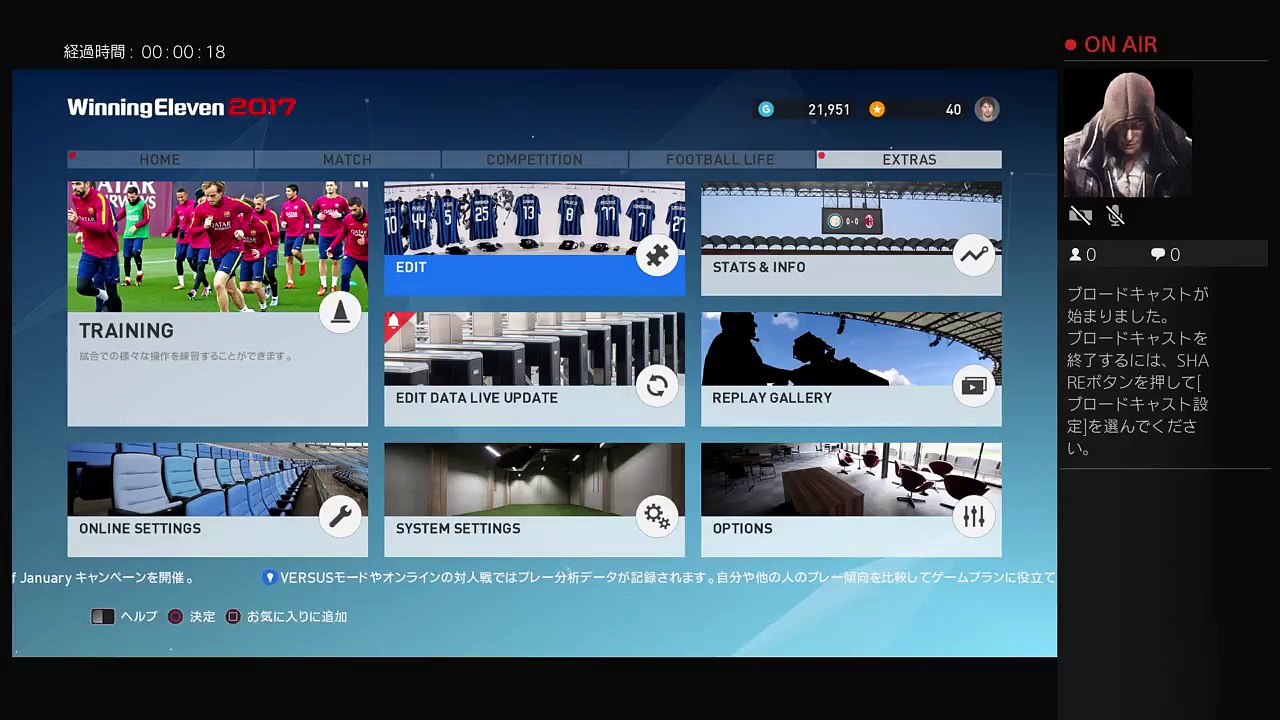
Task: Click the stadium scoreboard image
Action: pos(851,218)
